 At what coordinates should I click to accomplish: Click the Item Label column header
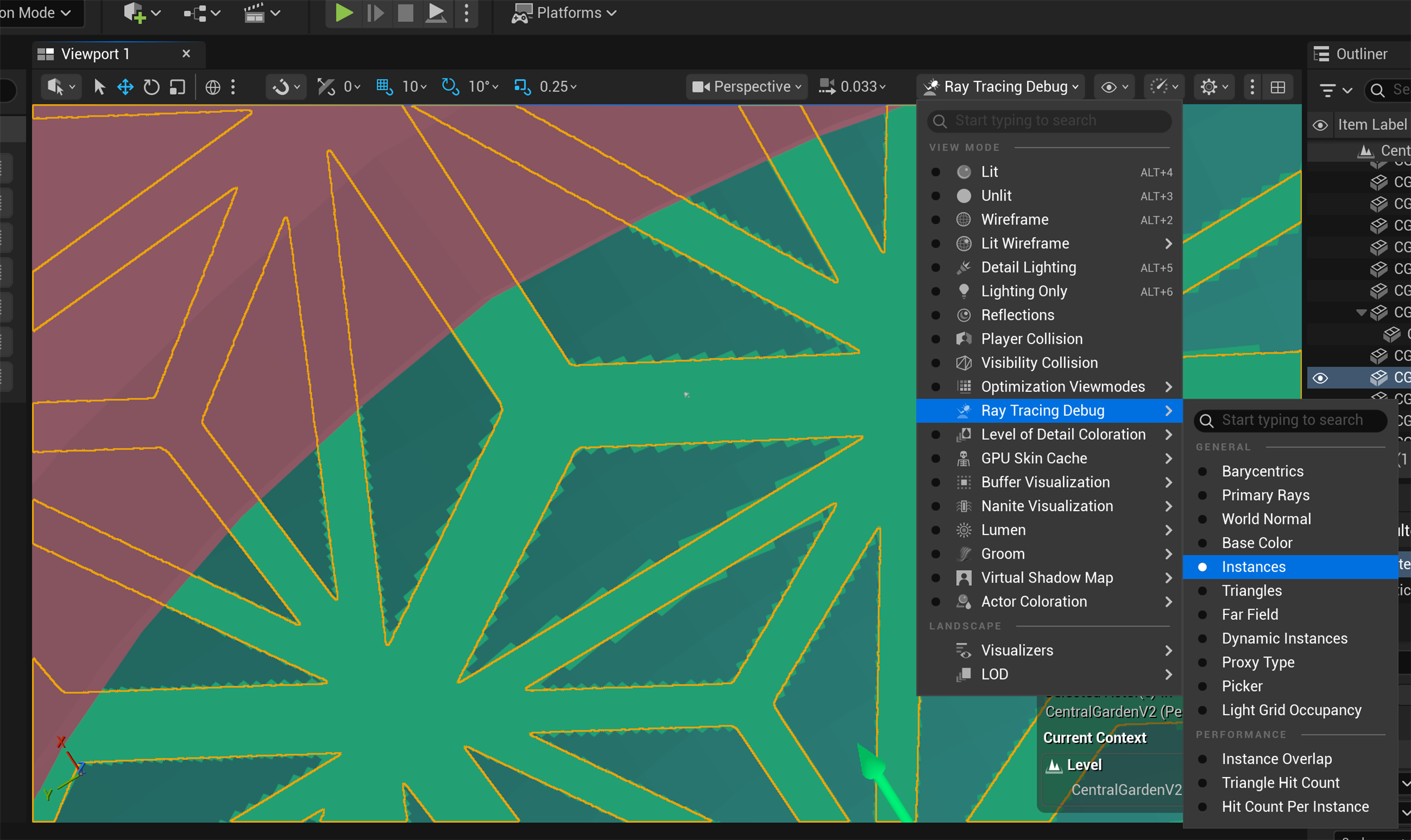tap(1372, 124)
